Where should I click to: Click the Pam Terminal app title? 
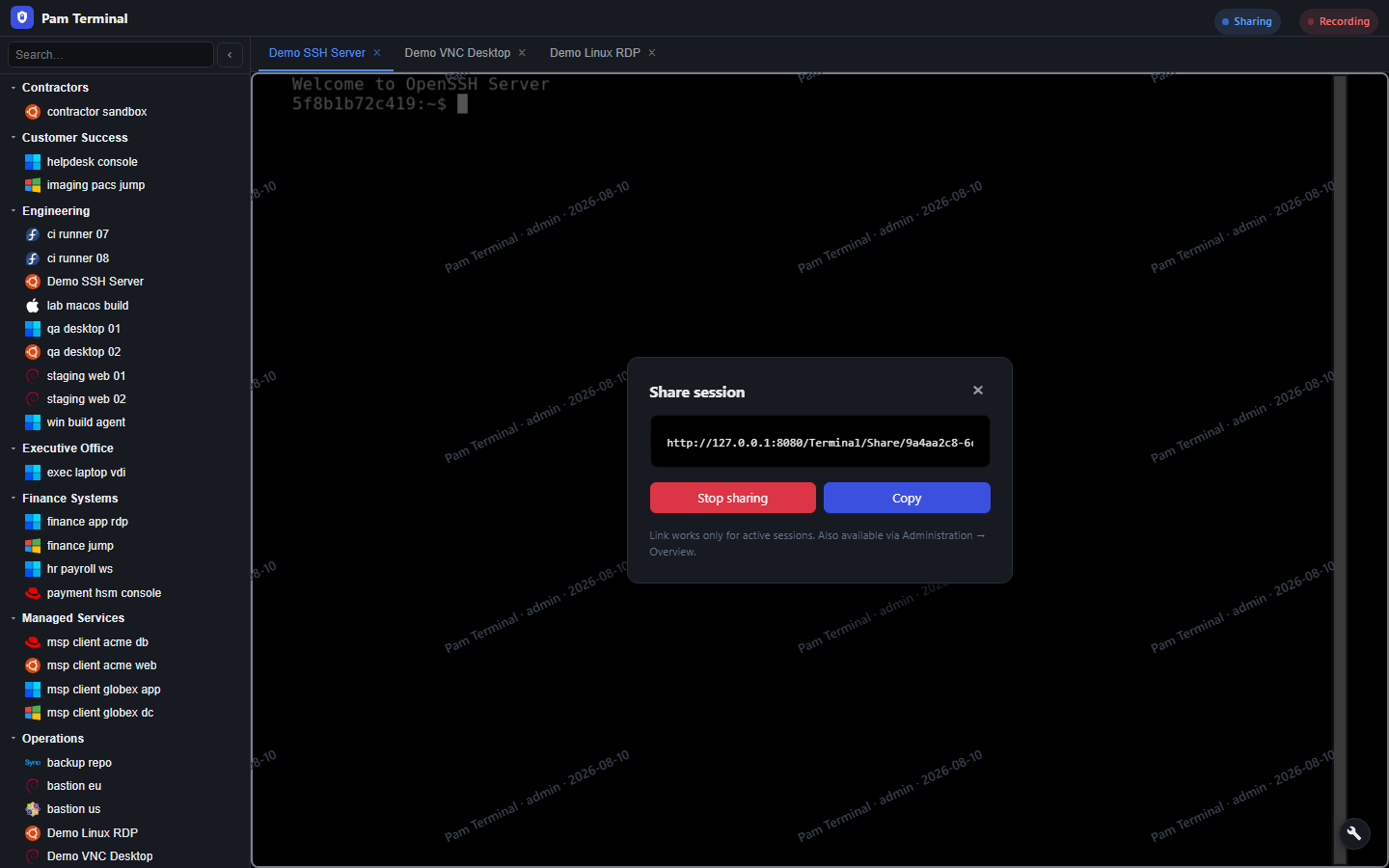click(85, 18)
